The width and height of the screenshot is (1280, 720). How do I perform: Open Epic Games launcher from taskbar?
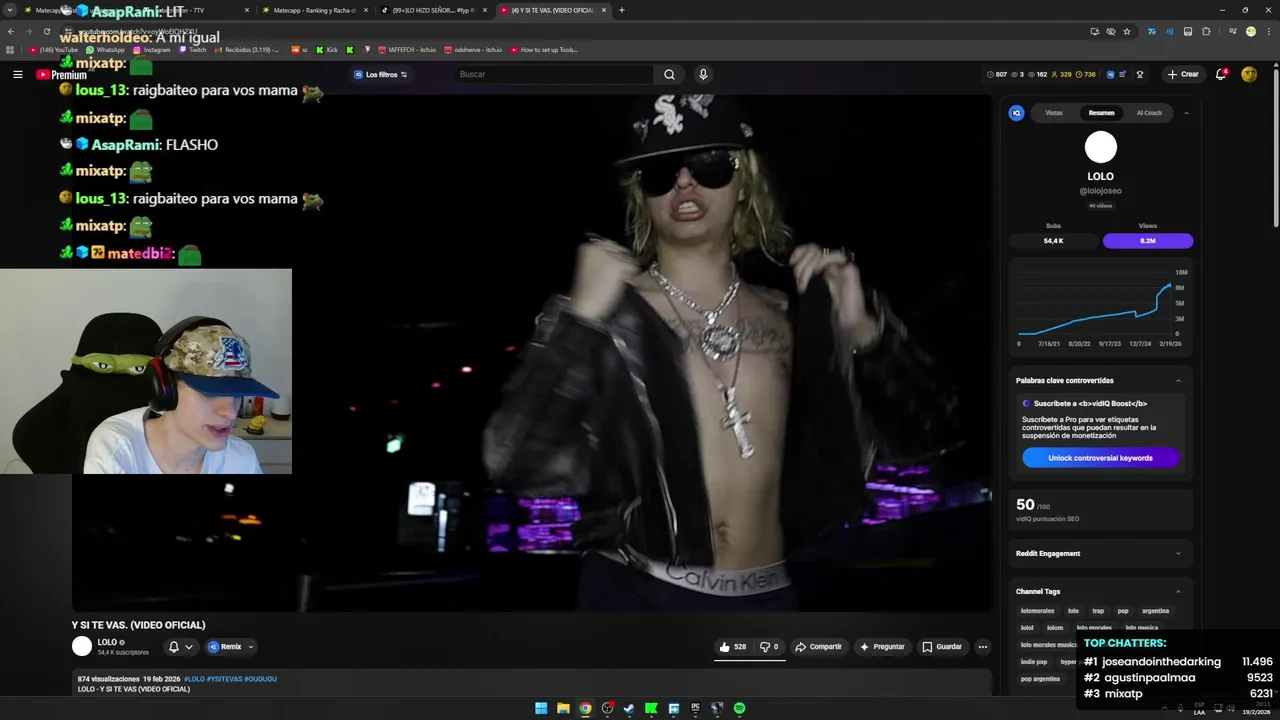[695, 708]
